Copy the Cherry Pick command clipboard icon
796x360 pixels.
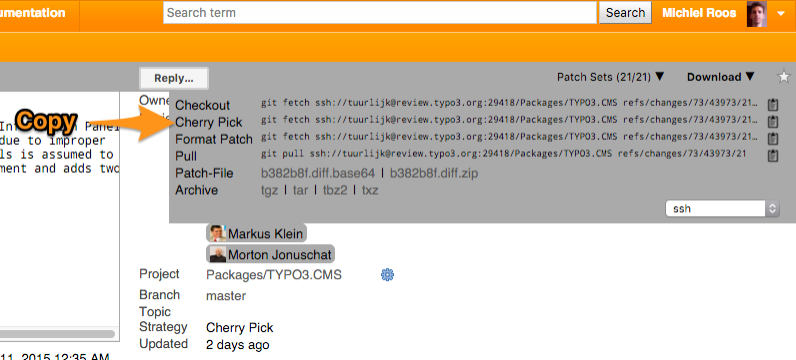click(772, 122)
